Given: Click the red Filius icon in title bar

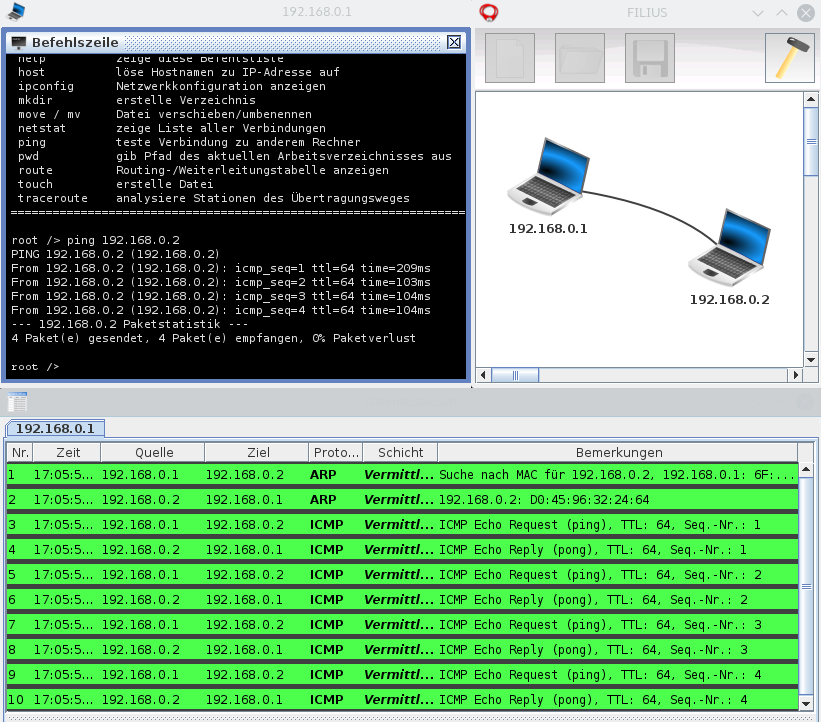Looking at the screenshot, I should [x=489, y=13].
